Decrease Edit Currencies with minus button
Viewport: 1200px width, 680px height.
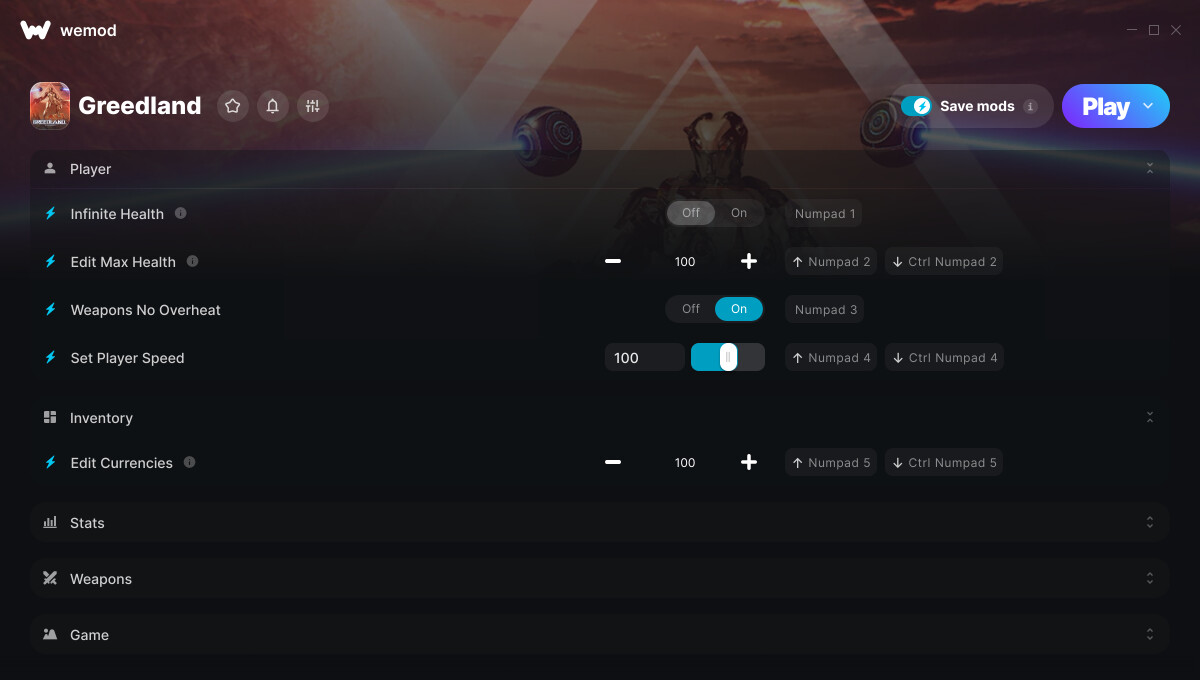pos(613,462)
